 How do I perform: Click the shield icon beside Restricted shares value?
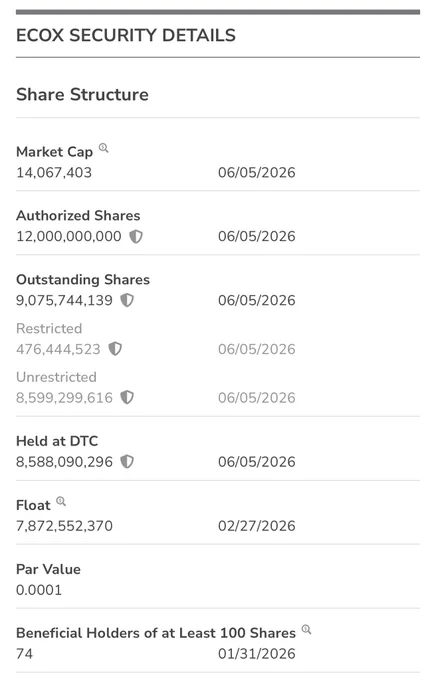click(115, 349)
